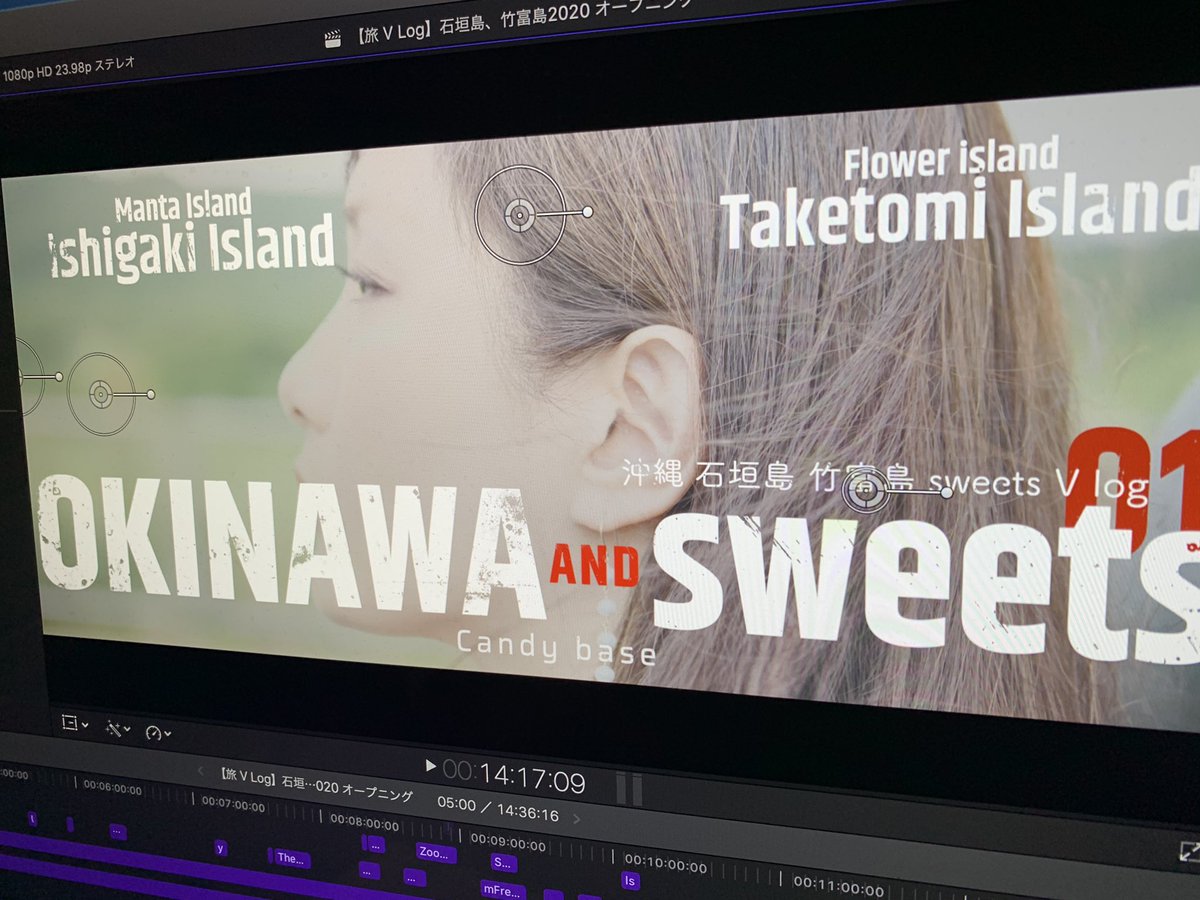Click the audio meters next to timecode

pos(629,788)
